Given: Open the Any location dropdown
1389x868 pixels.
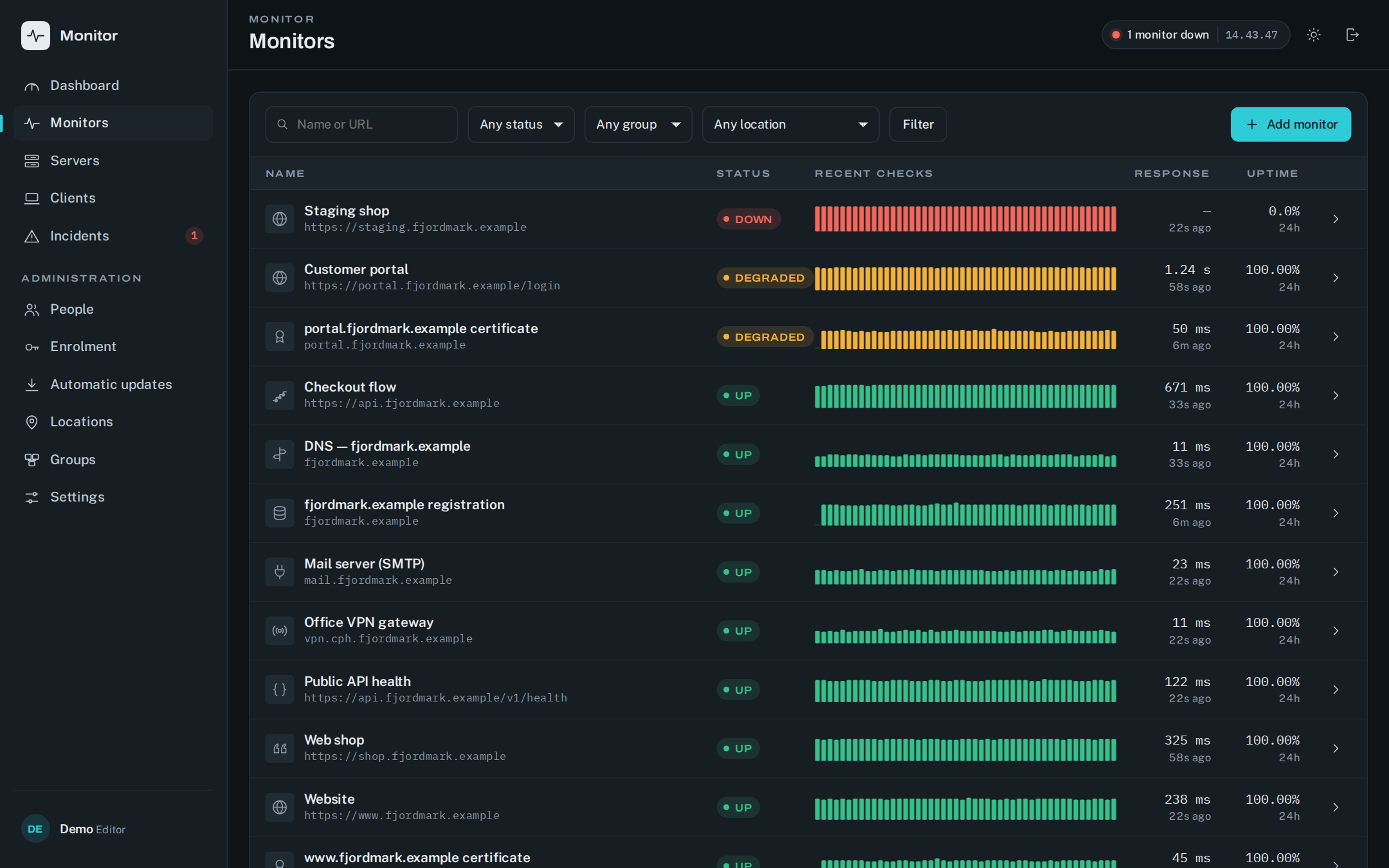Looking at the screenshot, I should pyautogui.click(x=790, y=124).
